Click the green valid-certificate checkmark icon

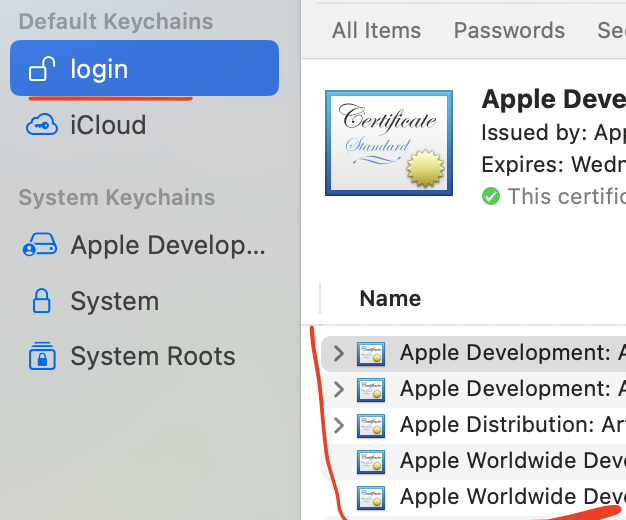coord(491,196)
